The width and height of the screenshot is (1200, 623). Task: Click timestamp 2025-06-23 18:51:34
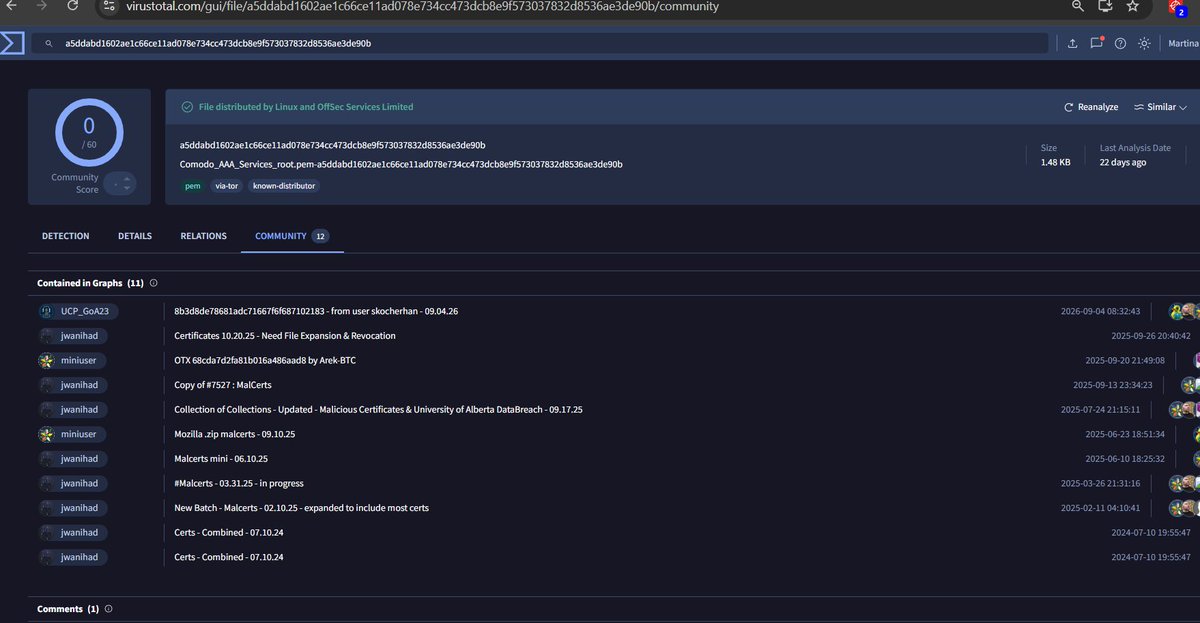click(1125, 434)
